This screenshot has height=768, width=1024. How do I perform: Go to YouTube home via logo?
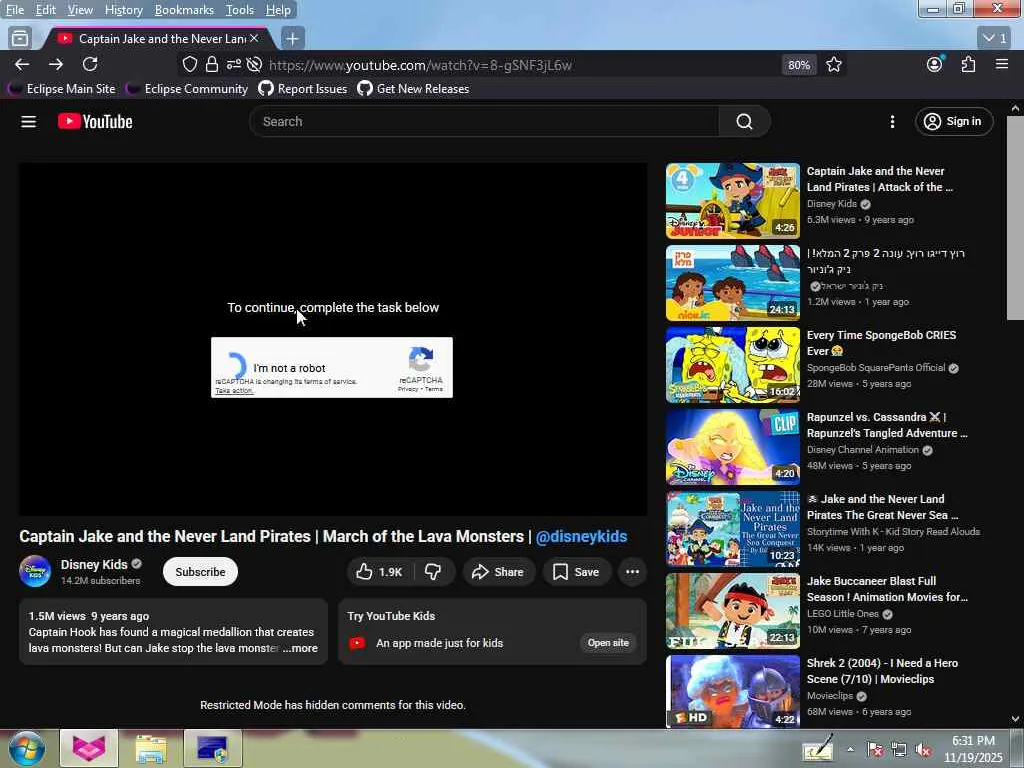(x=95, y=121)
